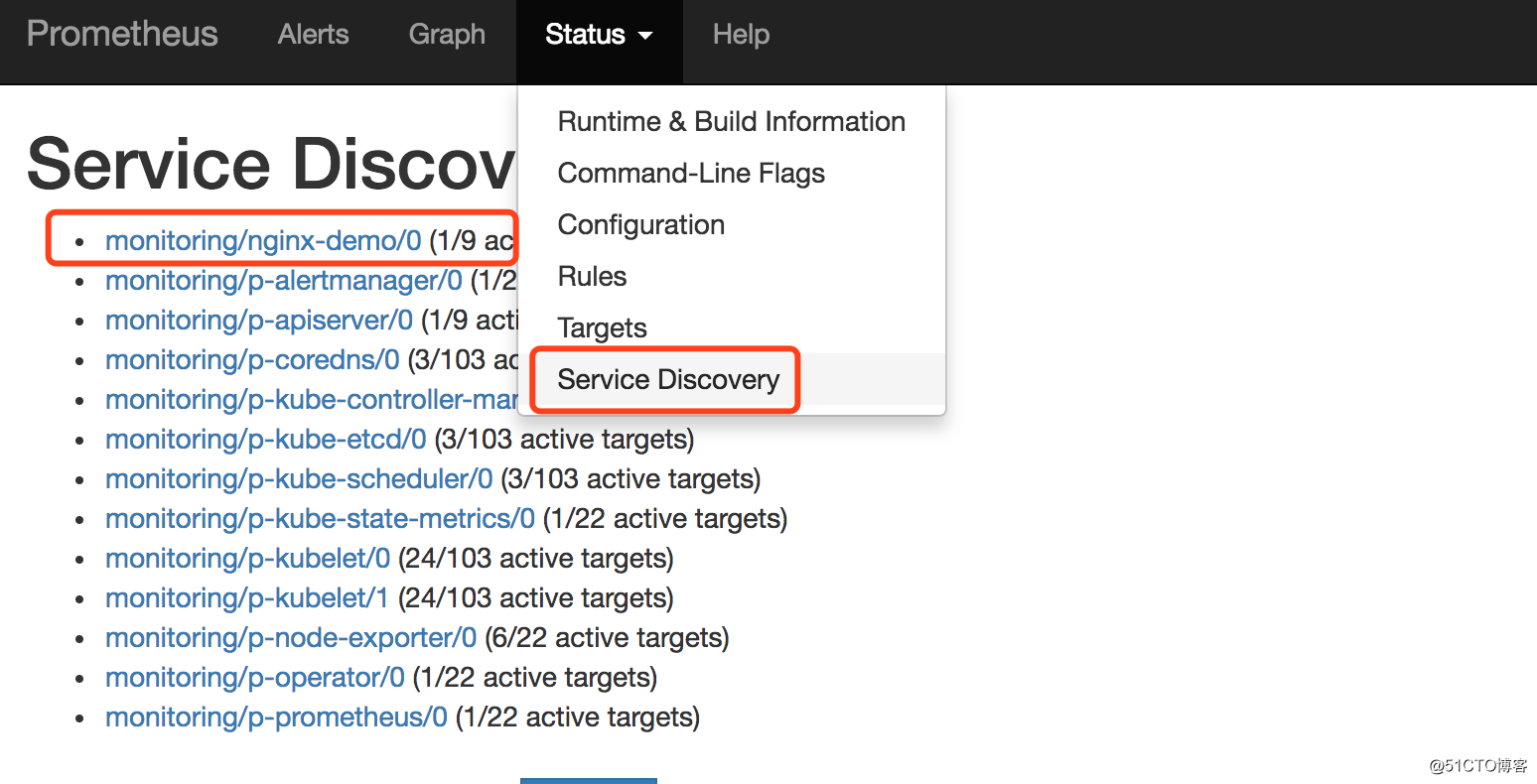Click '(1/22 active targets)' beside p-kube-state-metrics

(x=665, y=518)
